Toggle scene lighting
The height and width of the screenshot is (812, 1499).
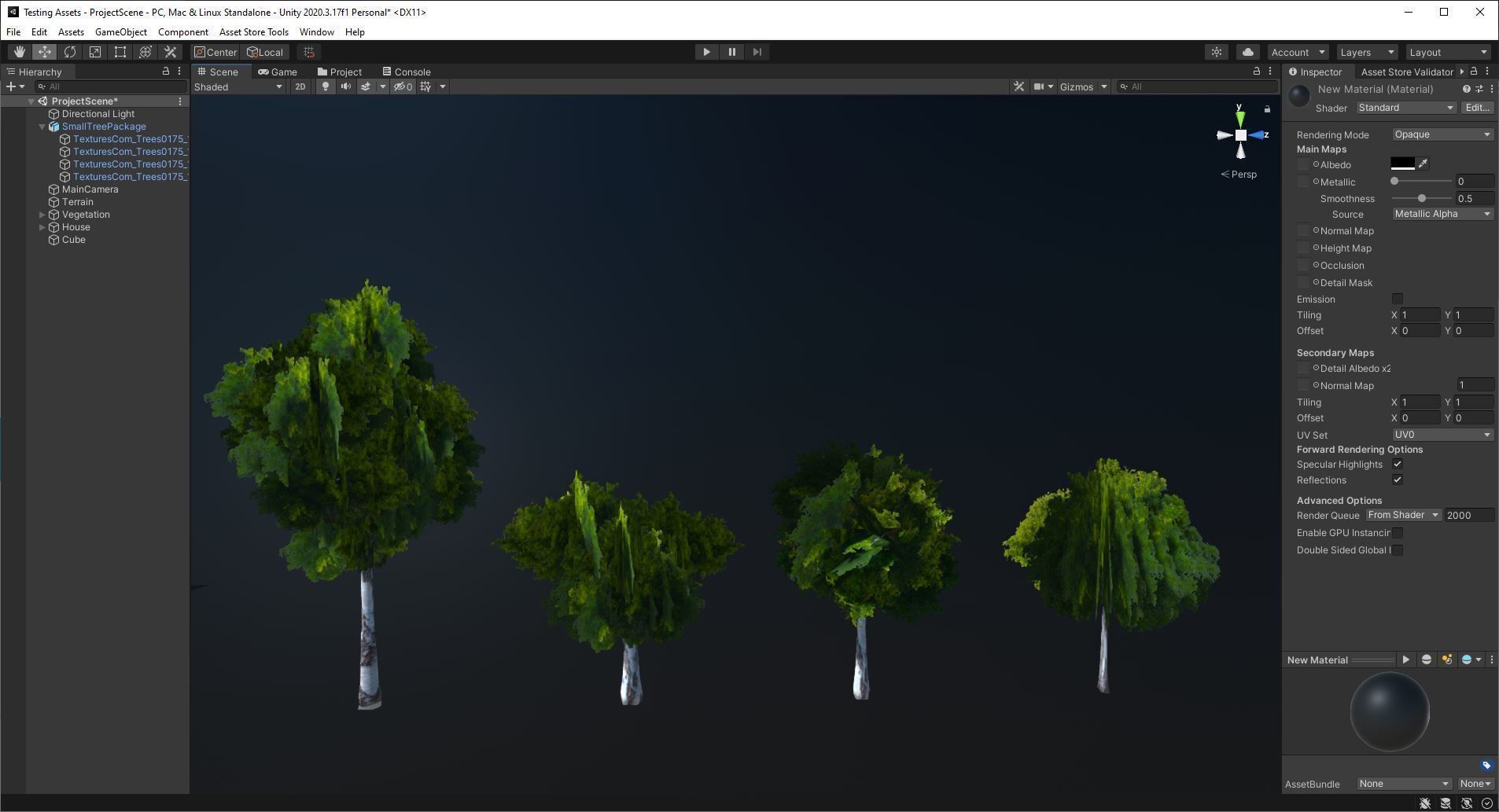326,86
